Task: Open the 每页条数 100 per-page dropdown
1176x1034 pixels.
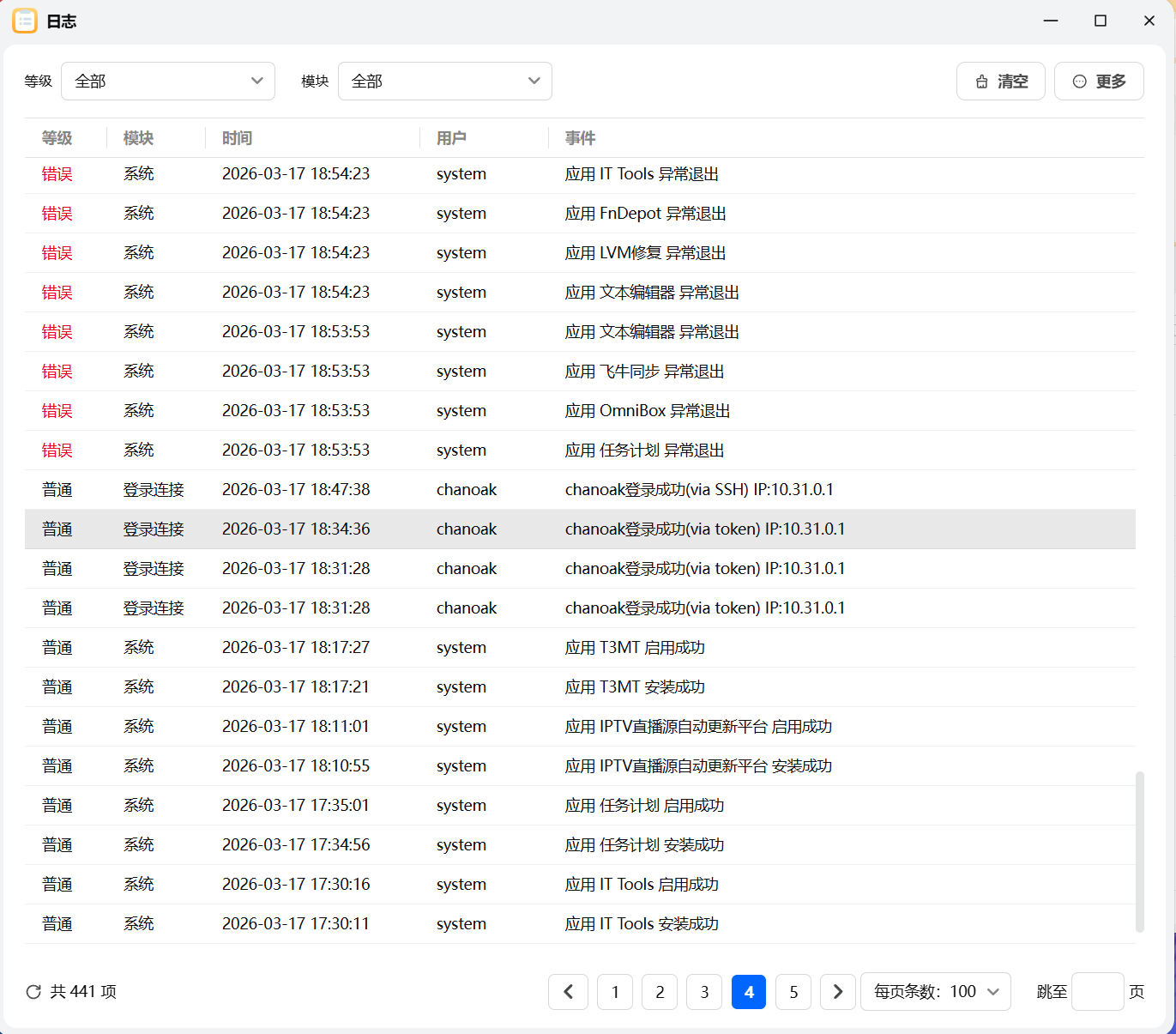Action: point(936,992)
